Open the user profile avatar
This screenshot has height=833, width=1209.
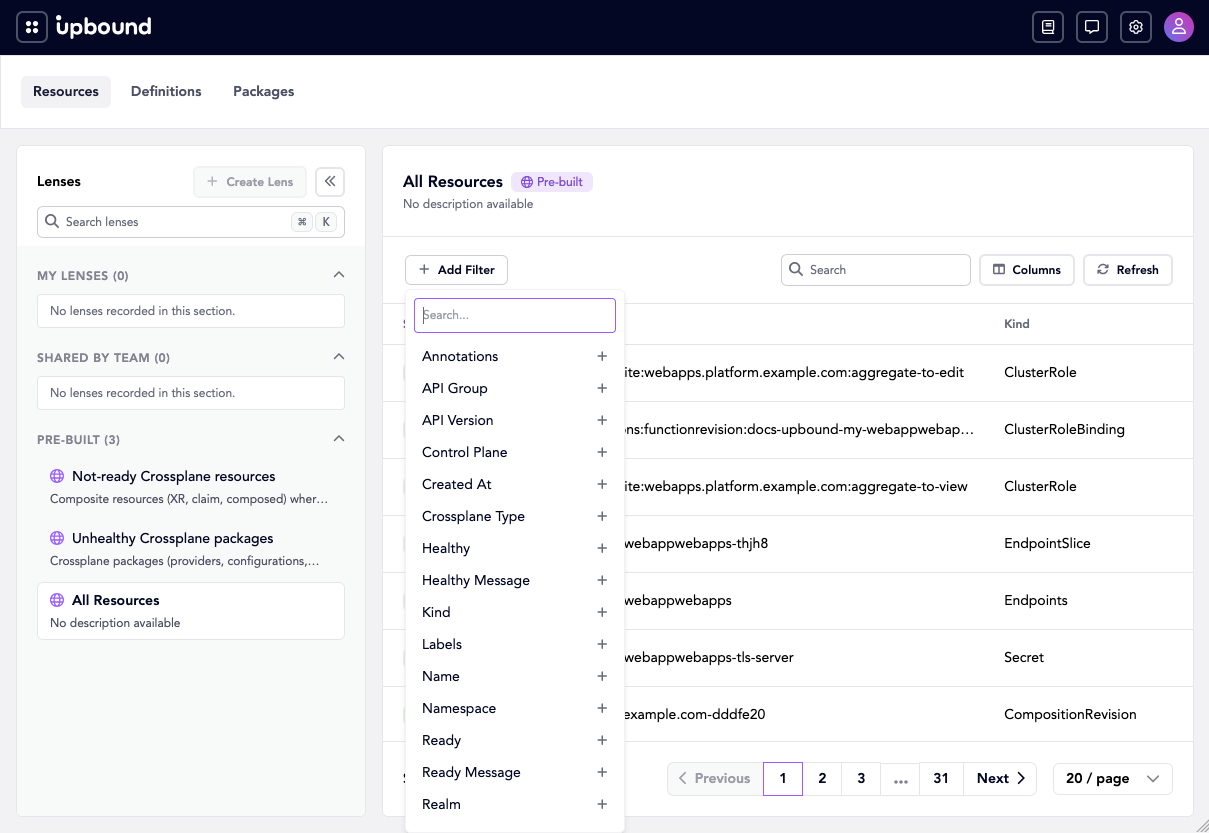pyautogui.click(x=1179, y=27)
